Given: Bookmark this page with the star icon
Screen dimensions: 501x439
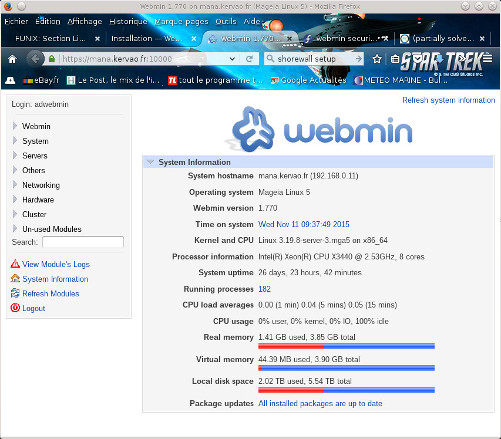Looking at the screenshot, I should coord(377,59).
